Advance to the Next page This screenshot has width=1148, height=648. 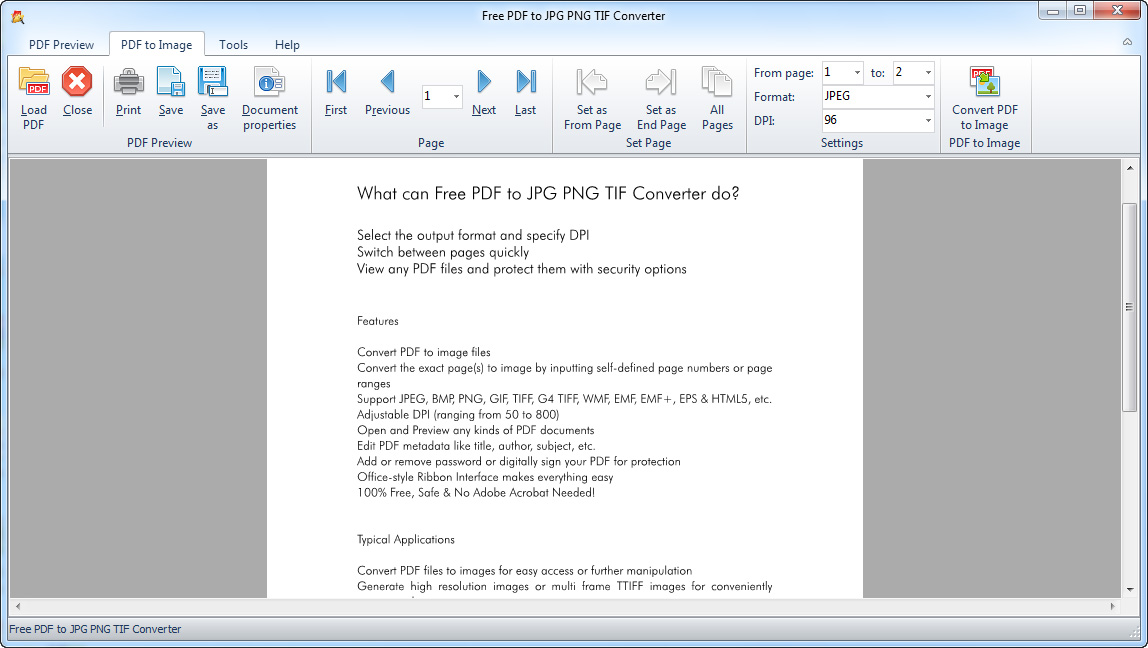click(484, 81)
